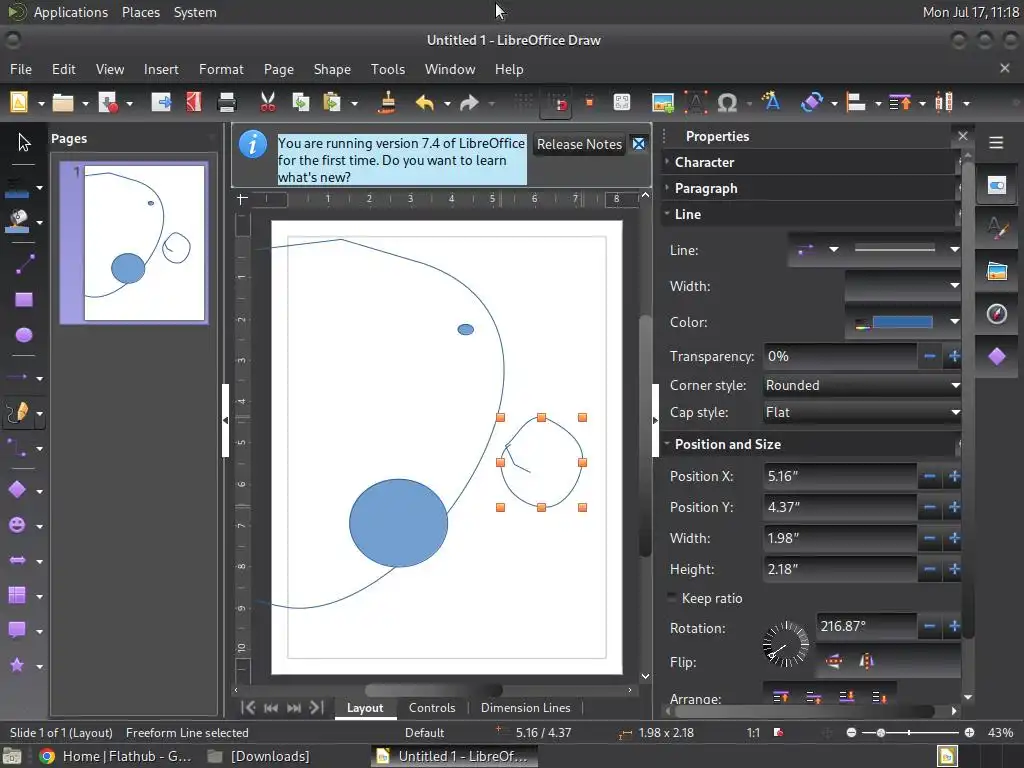This screenshot has width=1024, height=768.
Task: Close the version infobar
Action: [x=639, y=144]
